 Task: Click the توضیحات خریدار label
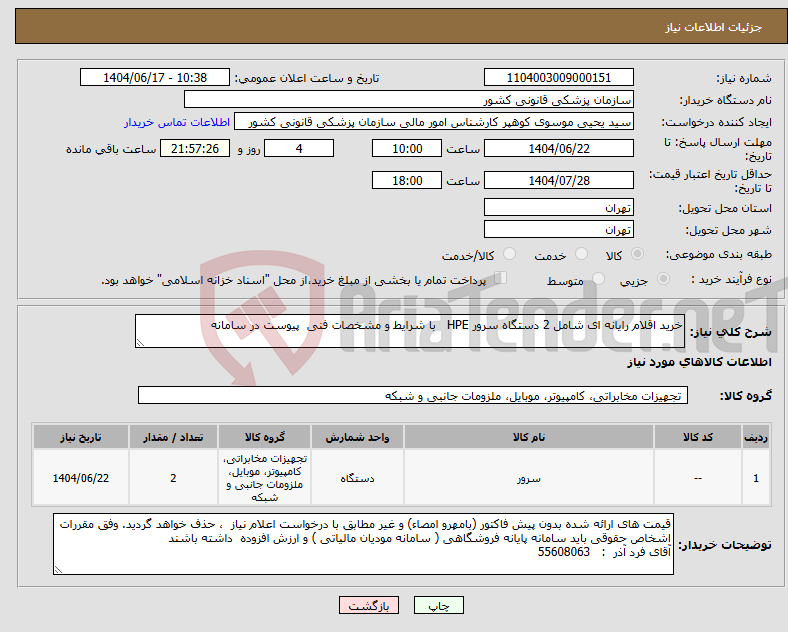pyautogui.click(x=725, y=545)
